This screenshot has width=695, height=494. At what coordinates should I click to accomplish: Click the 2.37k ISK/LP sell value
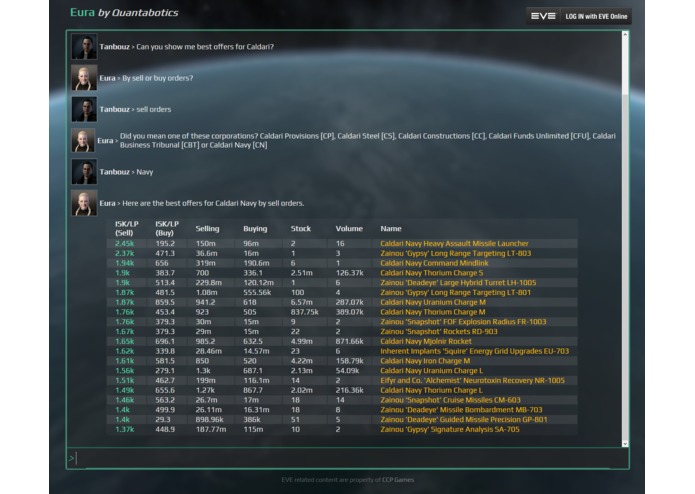coord(124,253)
